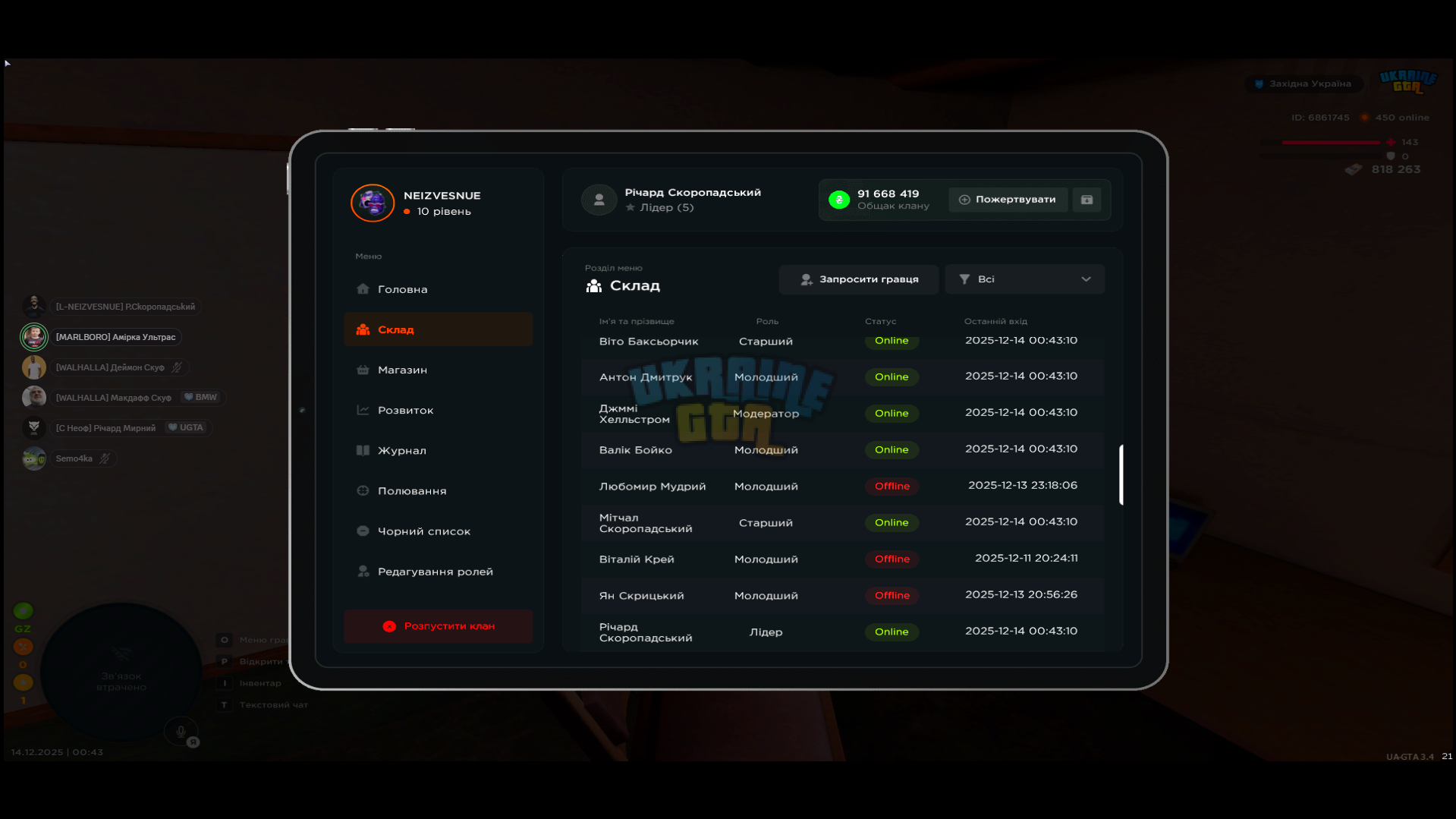
Task: Open the Полювання section
Action: (438, 490)
